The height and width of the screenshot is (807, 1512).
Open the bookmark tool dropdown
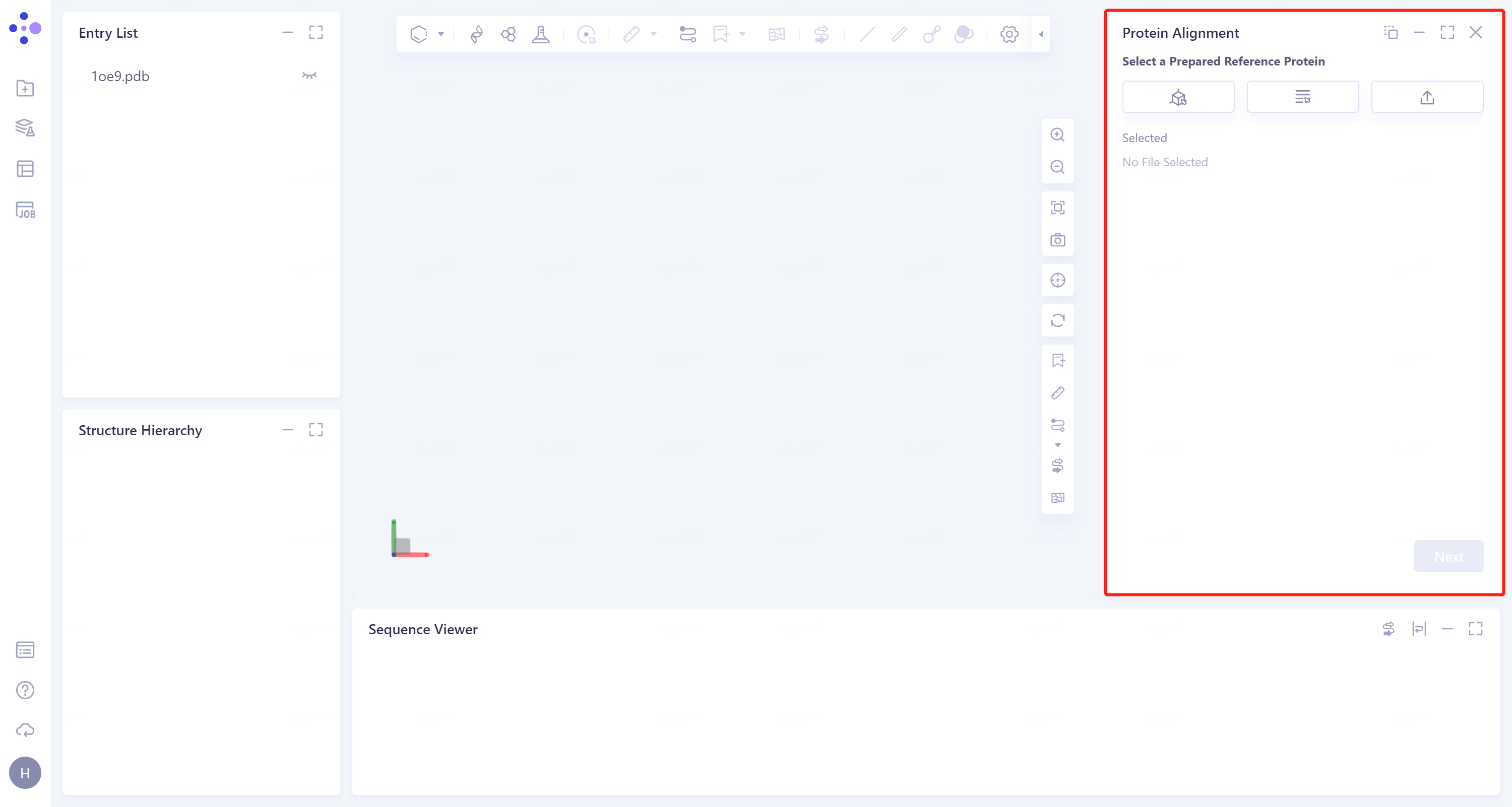[742, 34]
